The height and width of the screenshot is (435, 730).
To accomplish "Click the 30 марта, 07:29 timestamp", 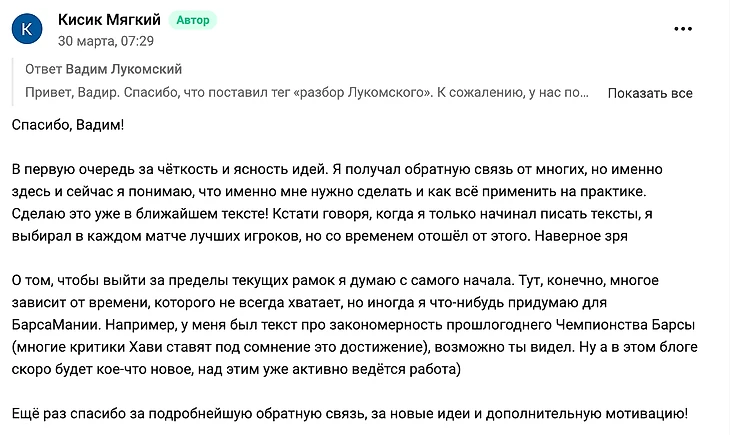I will point(106,41).
